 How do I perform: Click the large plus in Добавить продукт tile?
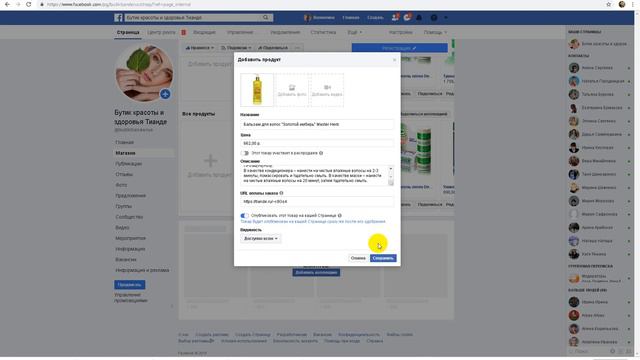(x=210, y=160)
